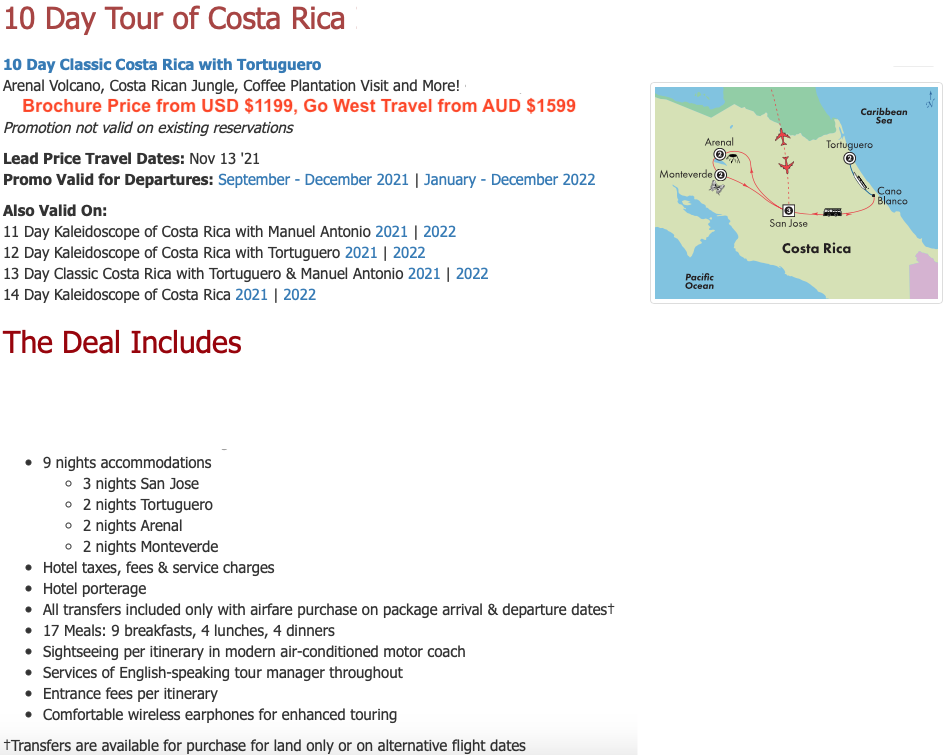Screen dimensions: 944x755
Task: Click the Monteverde 2-night marker on map
Action: tap(721, 175)
